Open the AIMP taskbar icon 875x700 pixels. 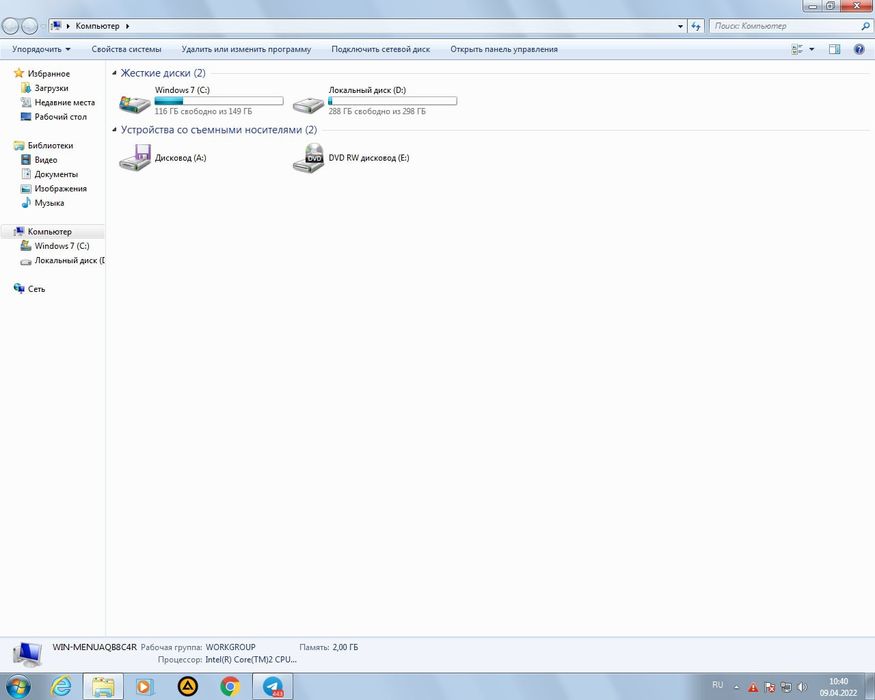[x=188, y=686]
